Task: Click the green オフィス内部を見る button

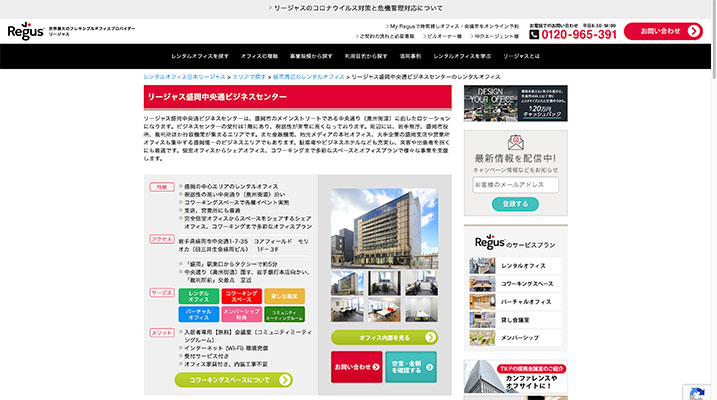Action: [384, 337]
